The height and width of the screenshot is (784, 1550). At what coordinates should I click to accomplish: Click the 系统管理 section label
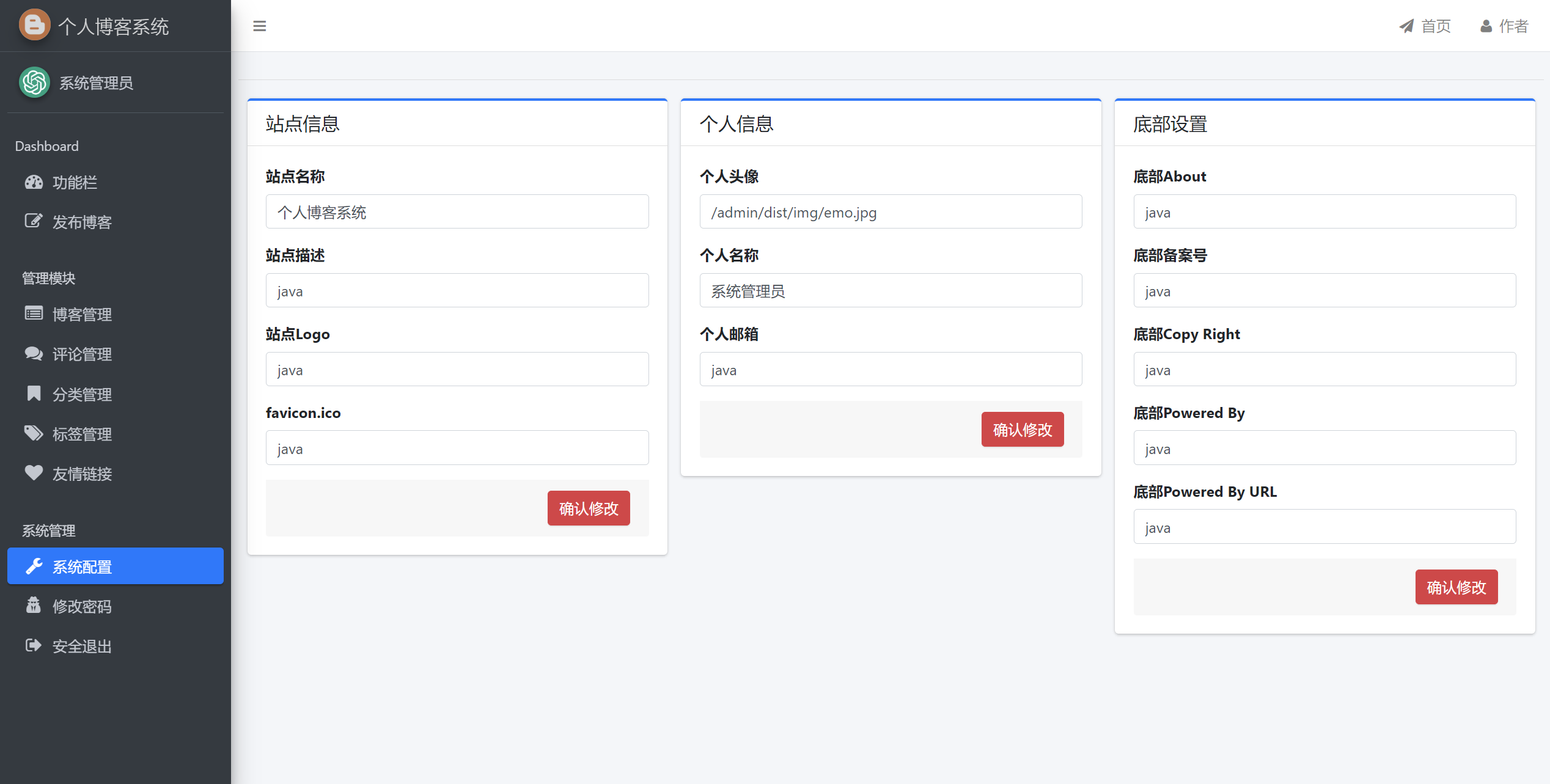click(x=49, y=530)
